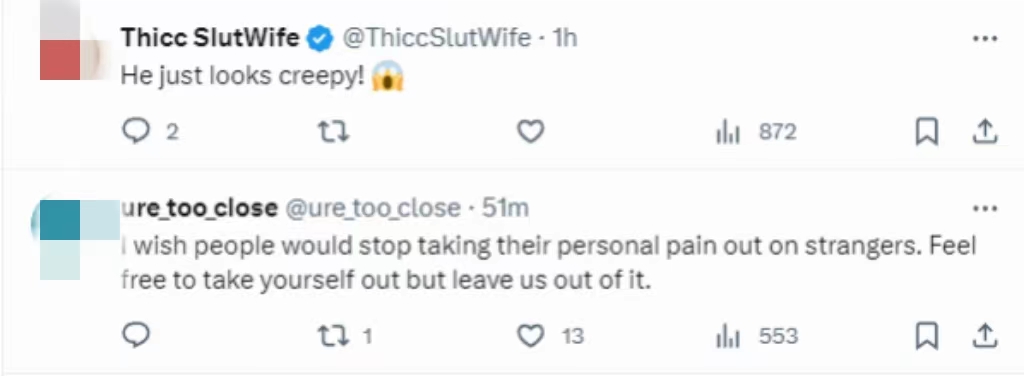Image resolution: width=1024 pixels, height=376 pixels.
Task: Bookmark the ure_too_close tweet
Action: pyautogui.click(x=926, y=336)
